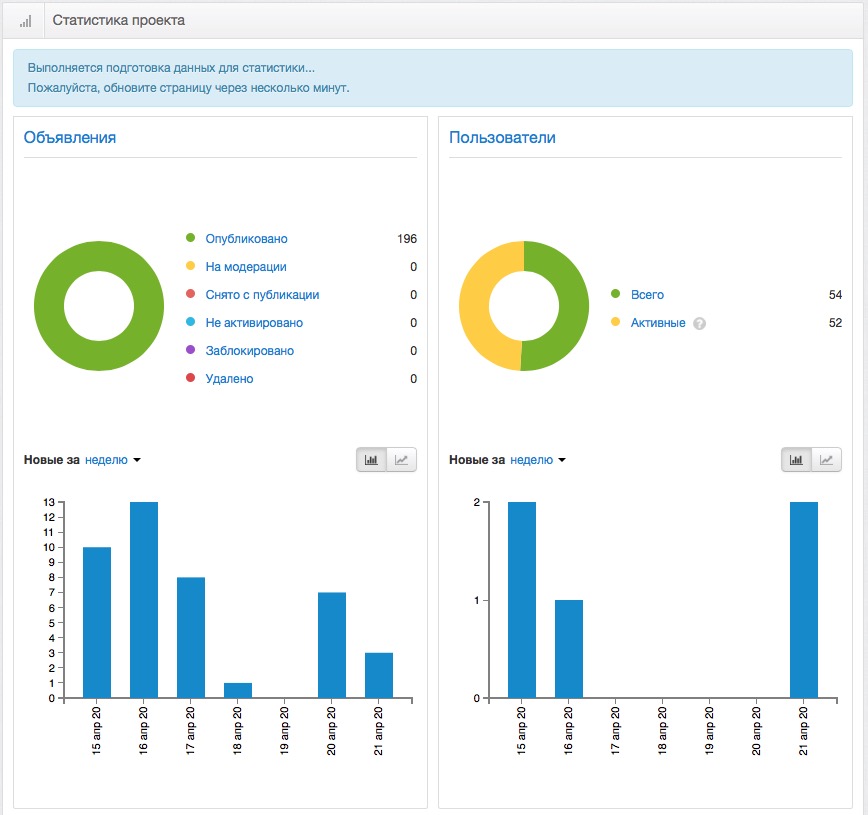The width and height of the screenshot is (868, 815).
Task: Switch users chart to line view
Action: [826, 460]
